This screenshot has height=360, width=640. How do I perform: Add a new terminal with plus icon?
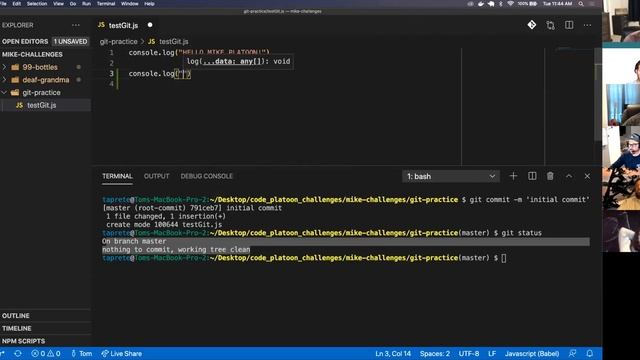tap(513, 176)
